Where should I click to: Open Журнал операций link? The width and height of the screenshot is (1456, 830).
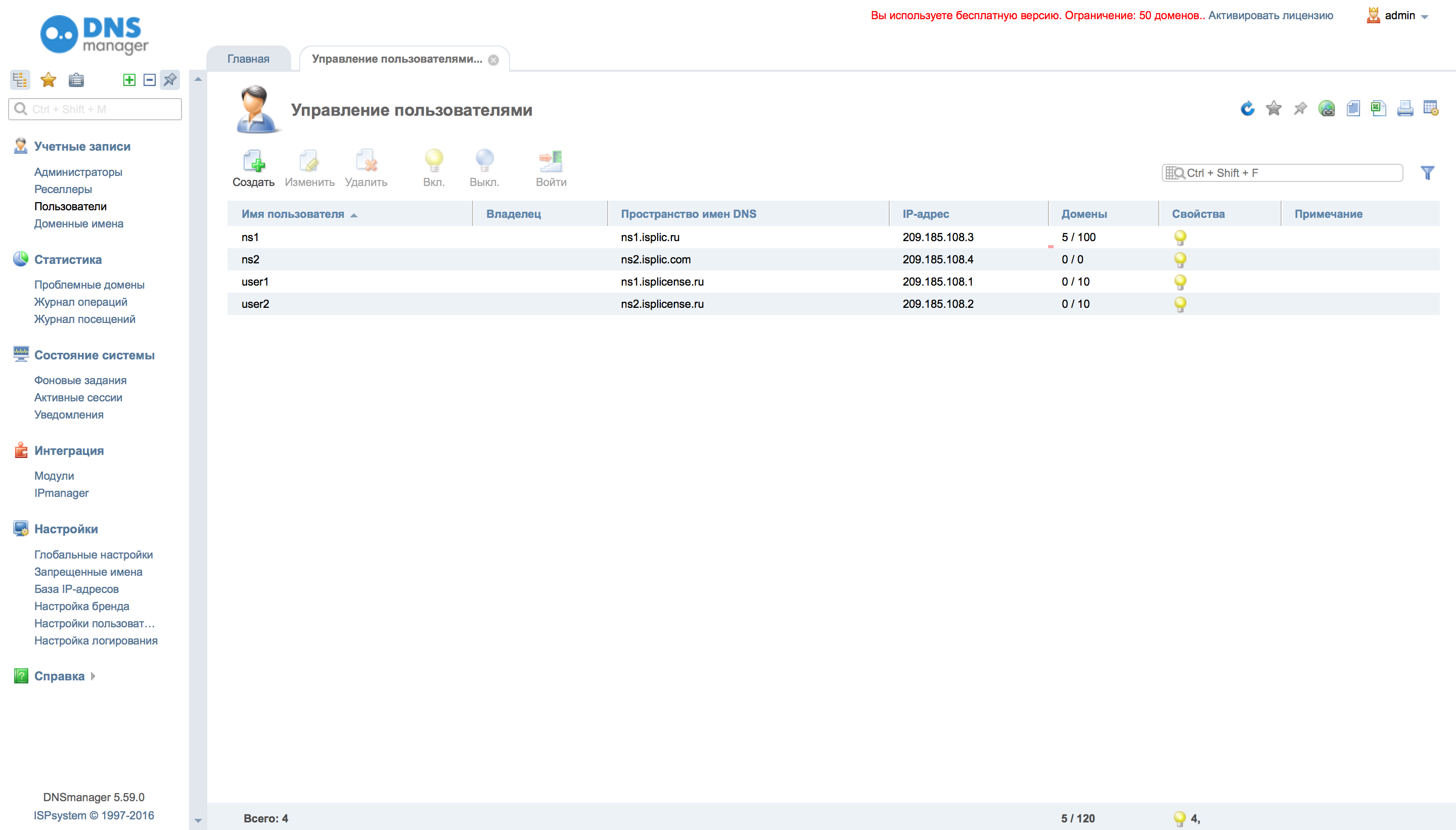click(80, 302)
